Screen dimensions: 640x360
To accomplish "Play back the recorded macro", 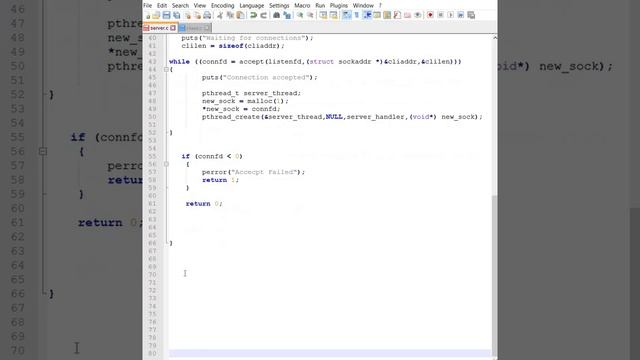I will (x=451, y=15).
